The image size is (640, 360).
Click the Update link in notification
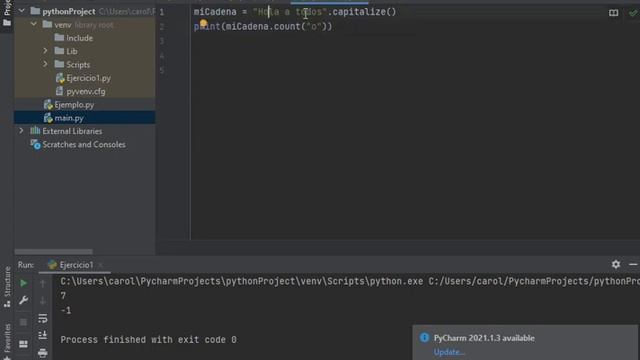(449, 352)
